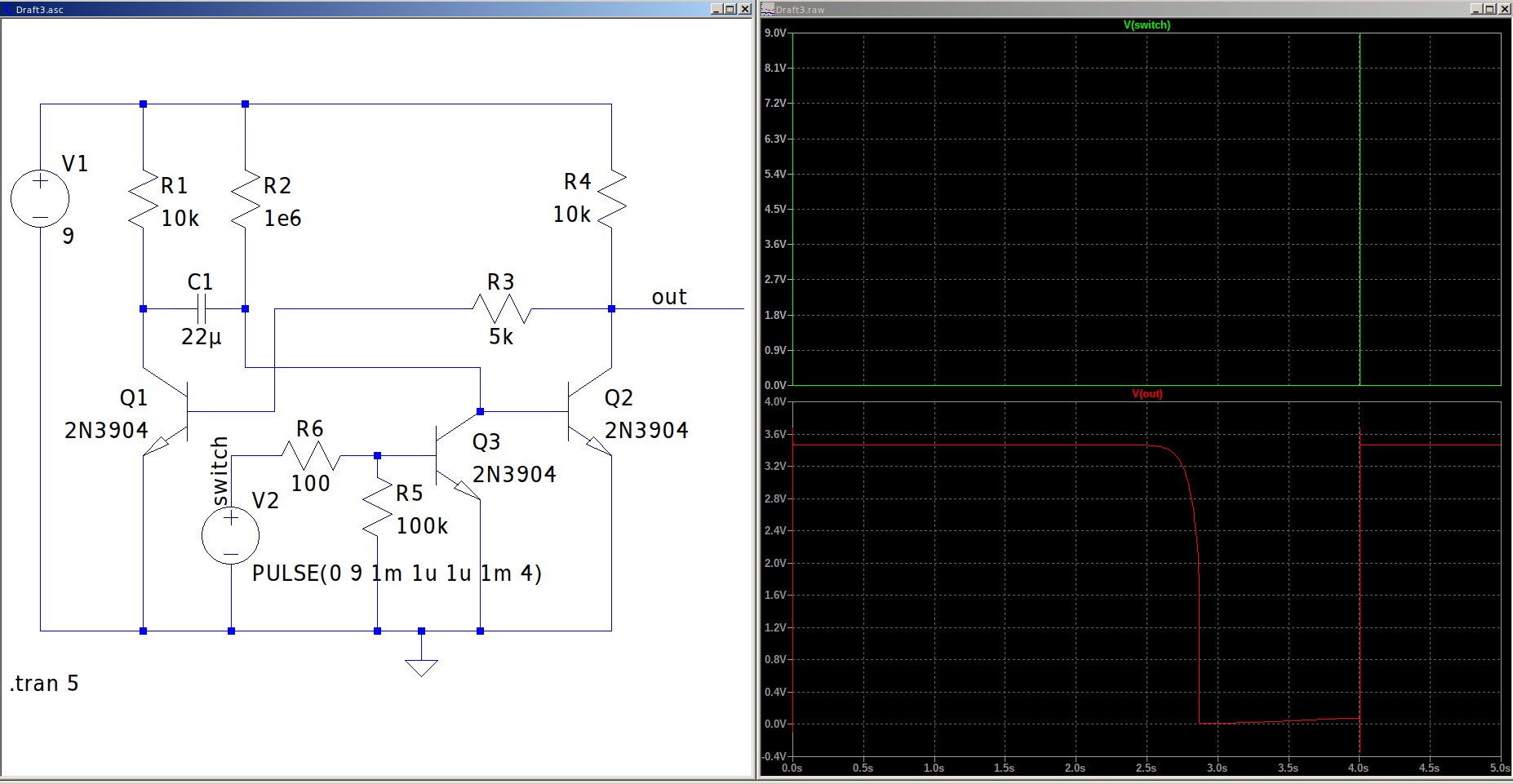Image resolution: width=1513 pixels, height=784 pixels.
Task: Select the R3 resistor symbol
Action: click(x=502, y=309)
